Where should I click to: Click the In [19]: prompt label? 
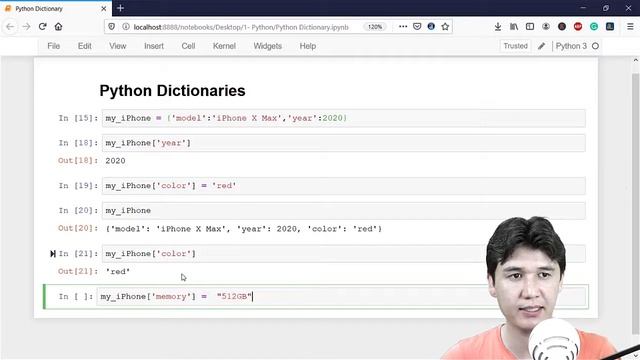[x=78, y=186]
